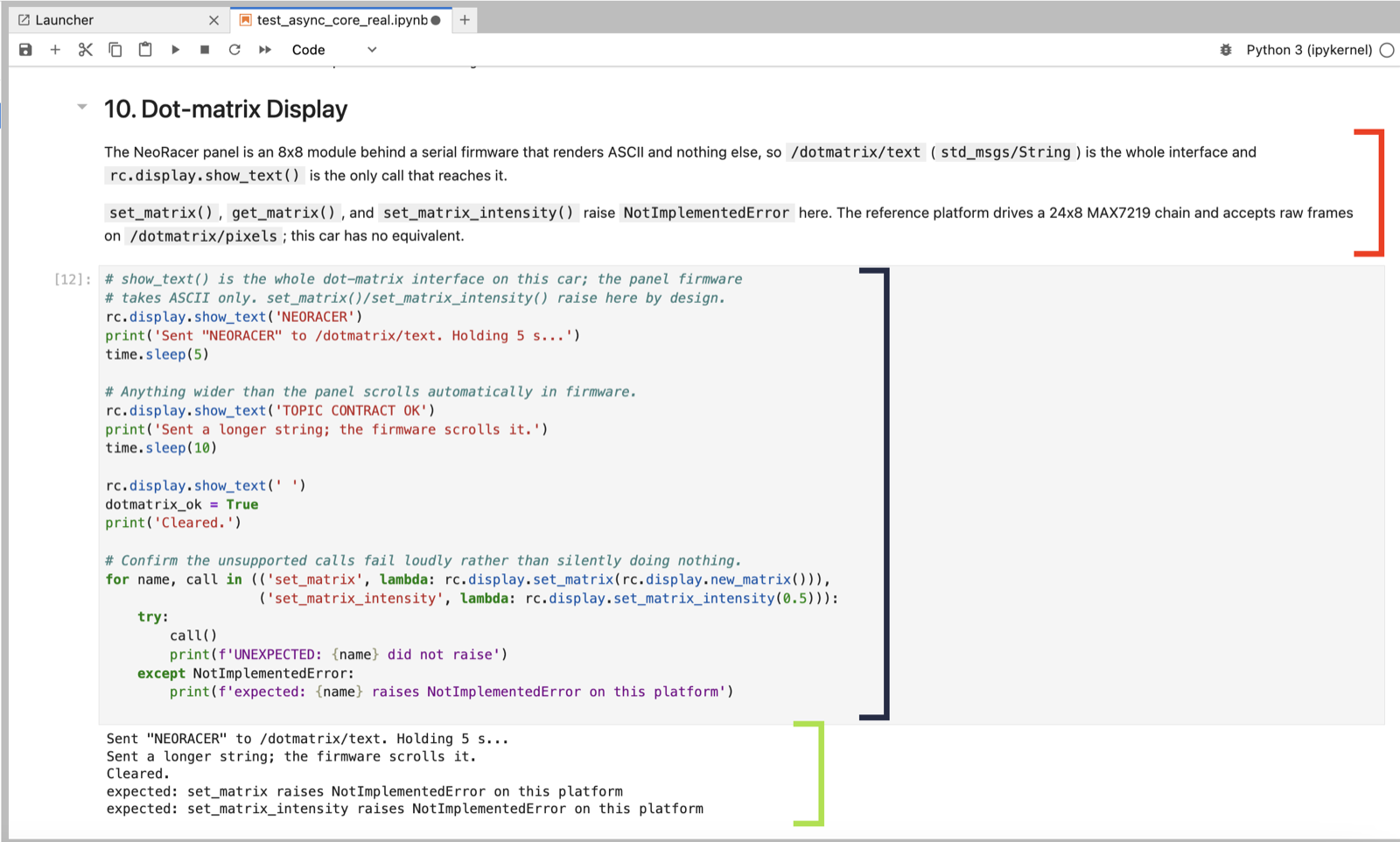
Task: Place cursor on time.sleep(10) line
Action: pos(161,448)
